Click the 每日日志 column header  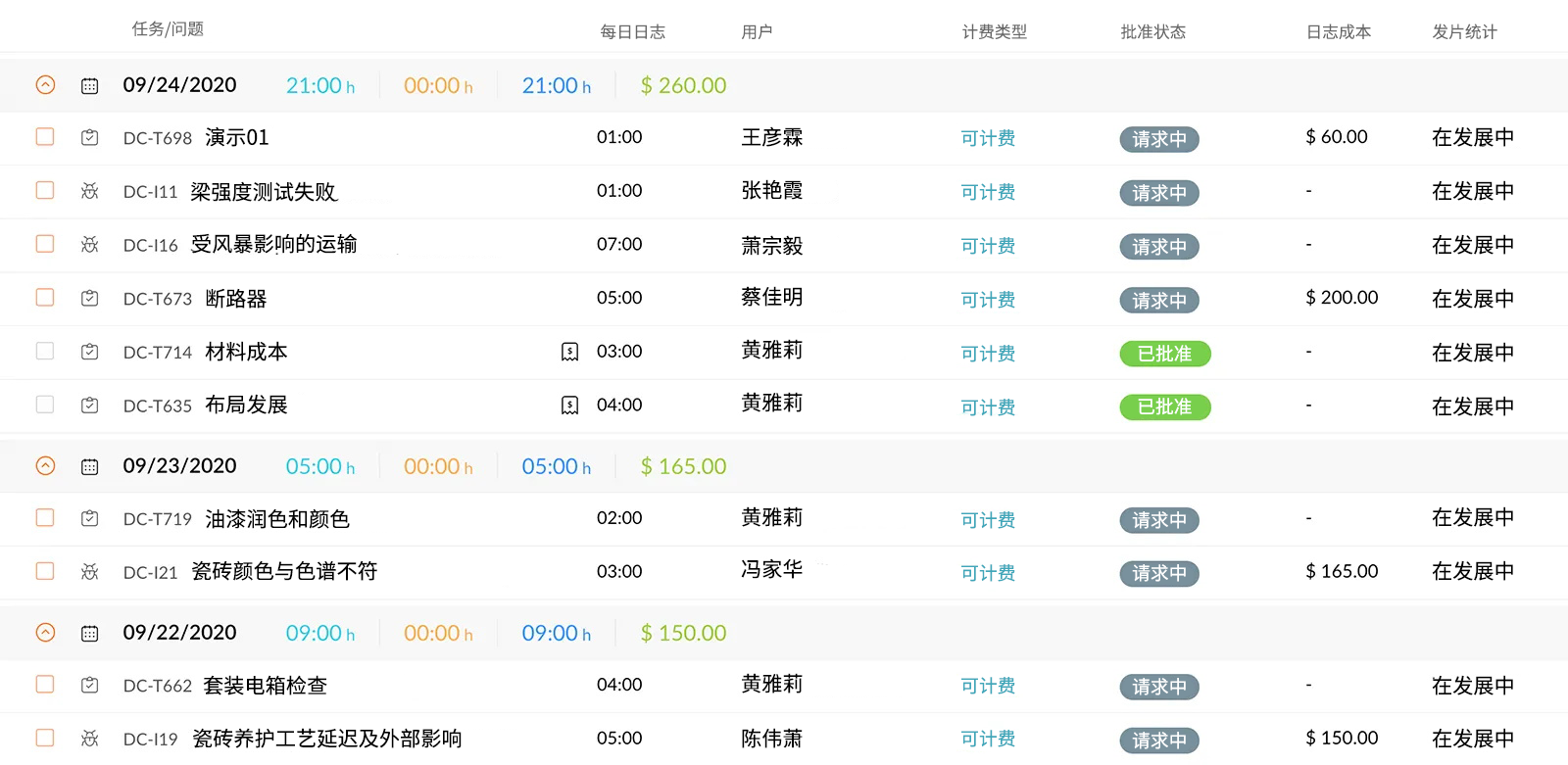click(x=632, y=32)
